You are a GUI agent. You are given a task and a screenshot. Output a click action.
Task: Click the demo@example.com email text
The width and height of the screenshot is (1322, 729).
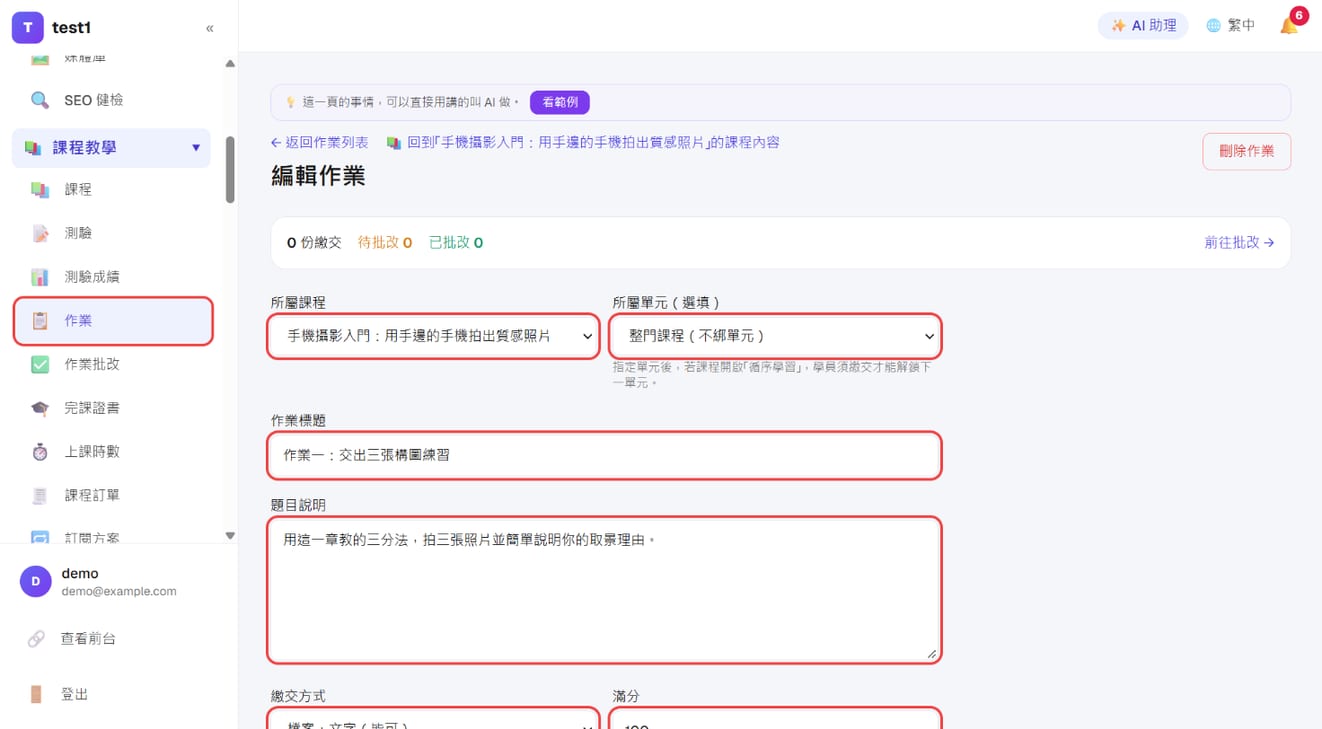119,591
